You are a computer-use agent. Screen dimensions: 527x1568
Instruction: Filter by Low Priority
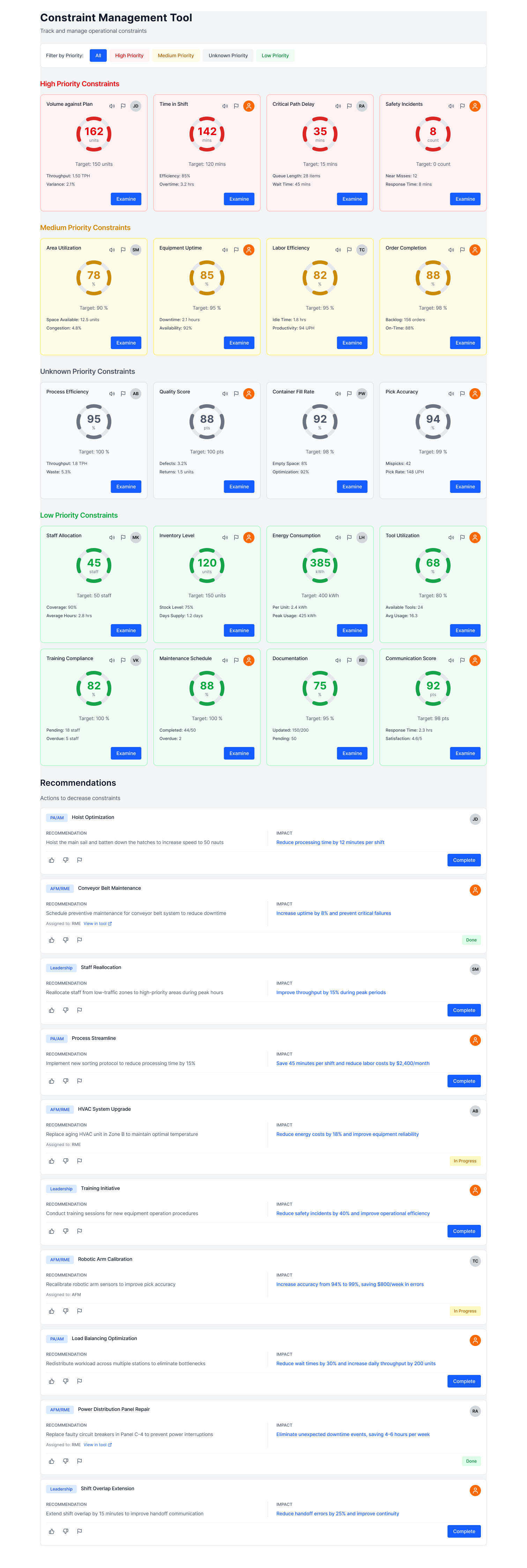coord(275,56)
